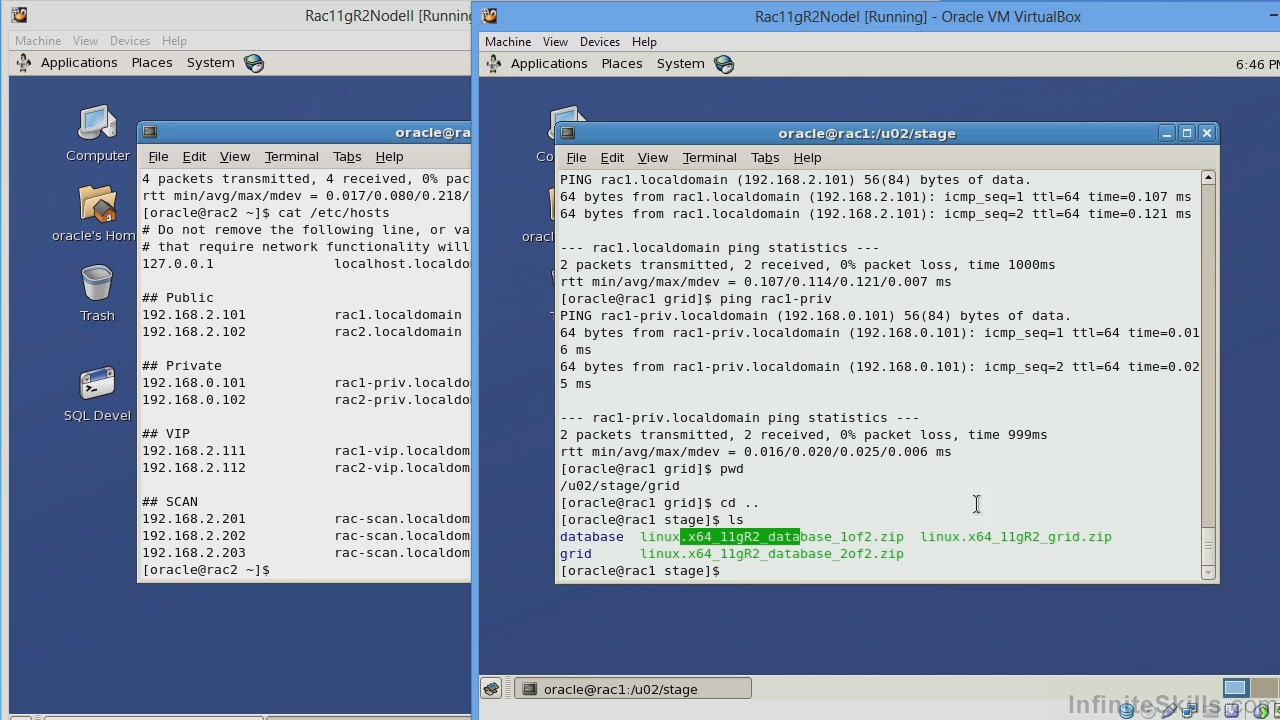Open Places menu in rac1 GNOME panel
1280x720 pixels.
pos(622,64)
